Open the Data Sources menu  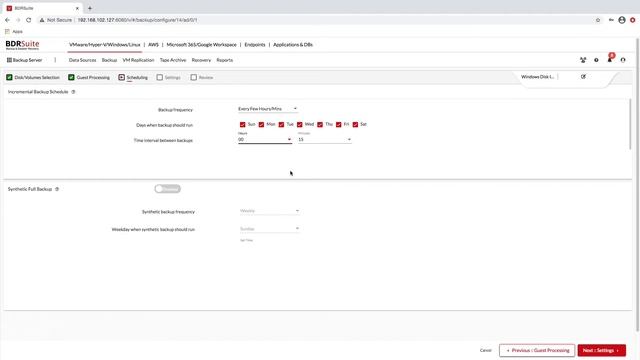pyautogui.click(x=82, y=60)
